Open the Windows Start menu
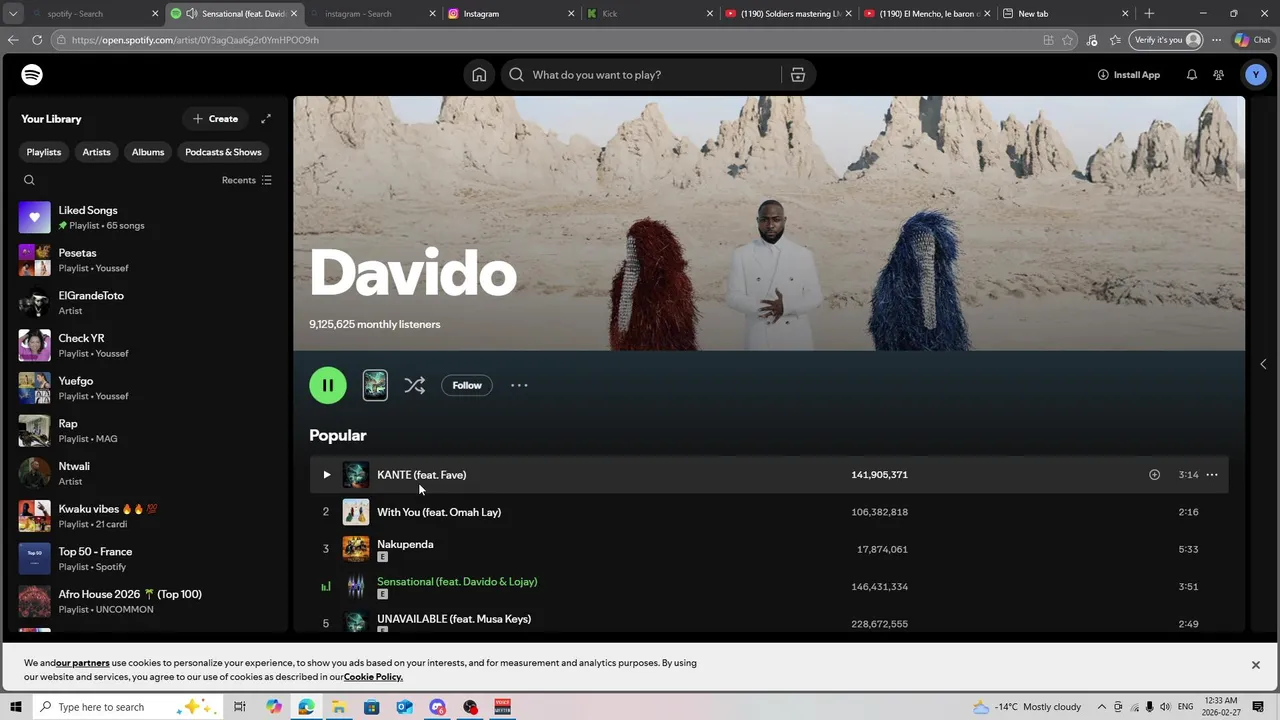Screen dimensions: 1280x720 [15, 707]
